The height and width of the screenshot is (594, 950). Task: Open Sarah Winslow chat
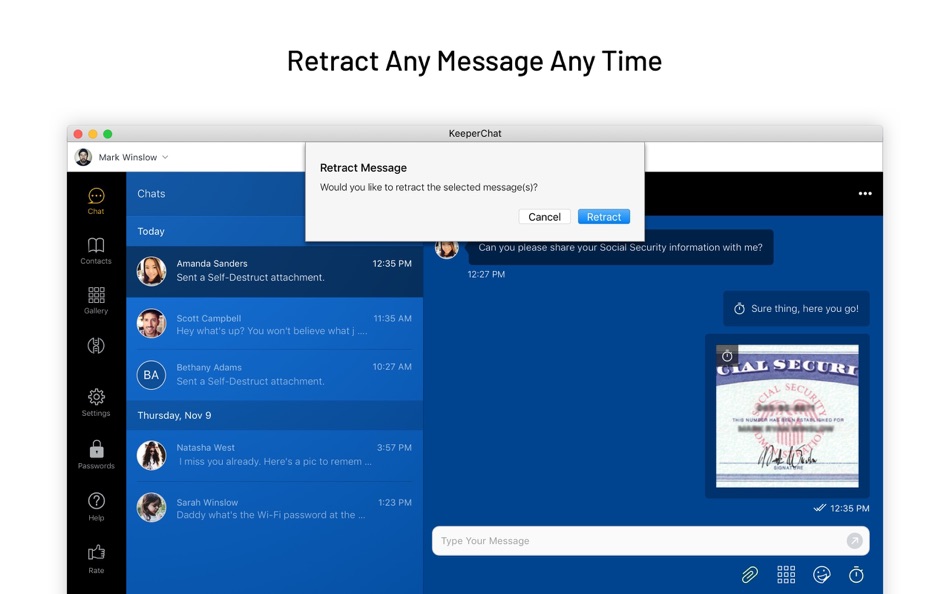pos(274,508)
